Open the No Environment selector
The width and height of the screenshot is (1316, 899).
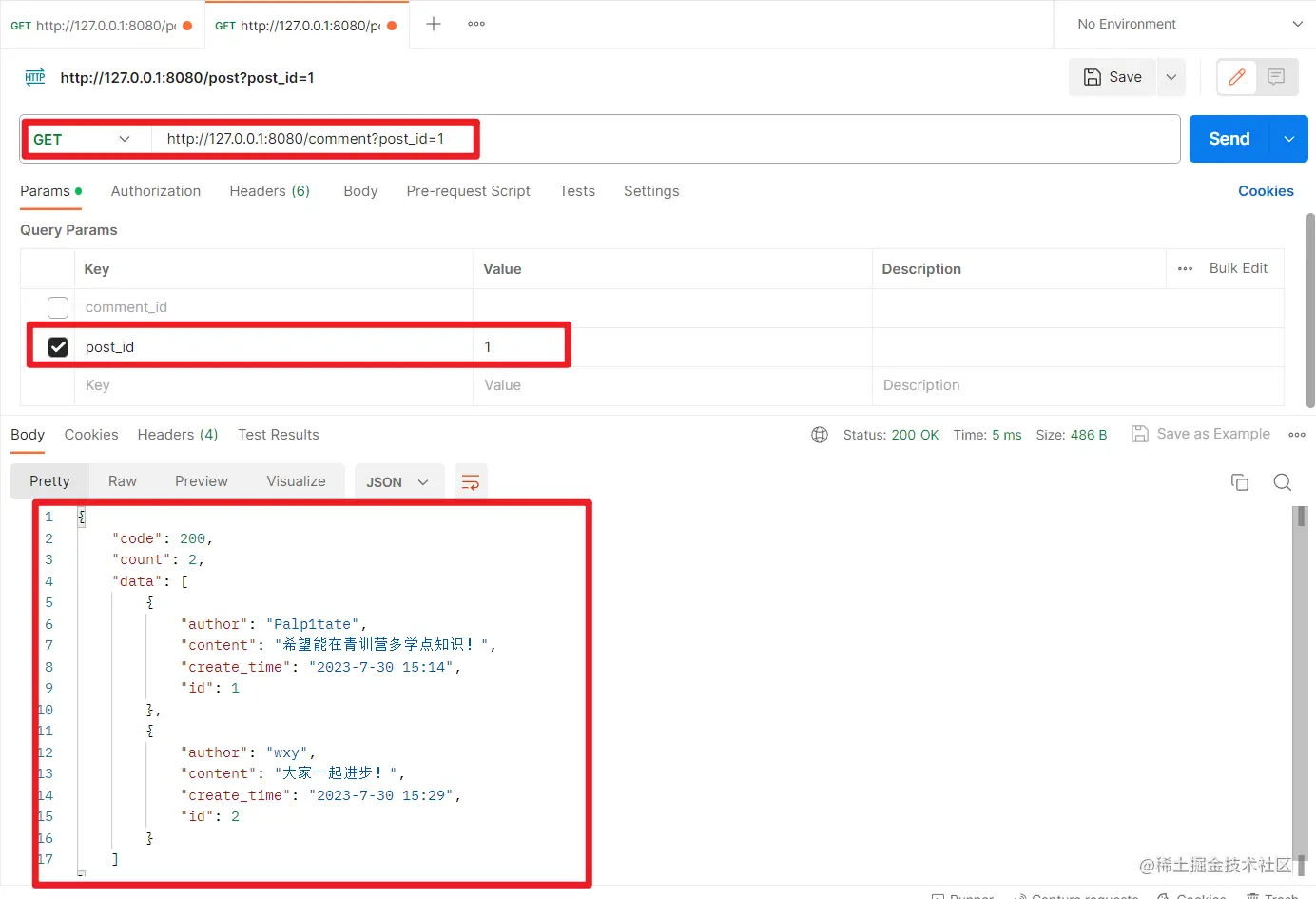[x=1189, y=24]
